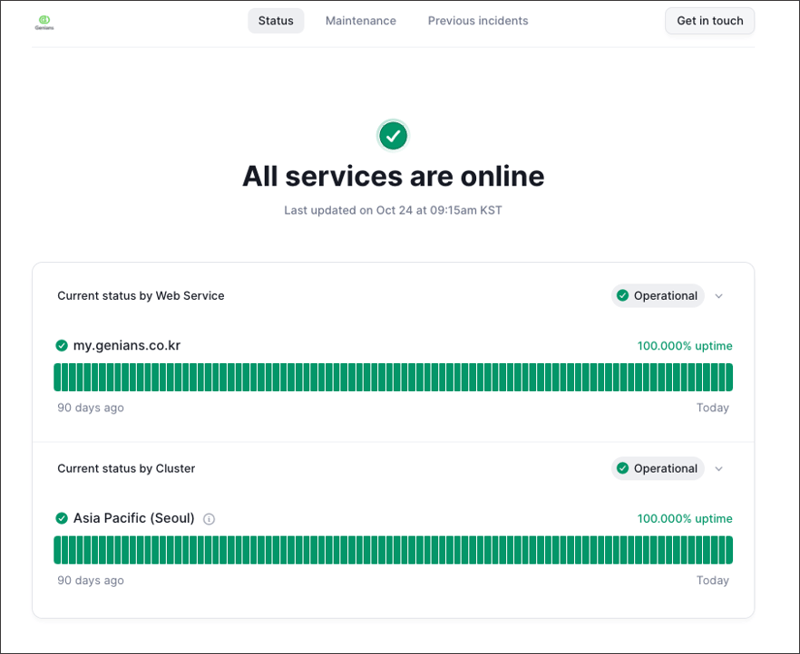Click the Genians logo
The height and width of the screenshot is (654, 800).
pyautogui.click(x=44, y=22)
